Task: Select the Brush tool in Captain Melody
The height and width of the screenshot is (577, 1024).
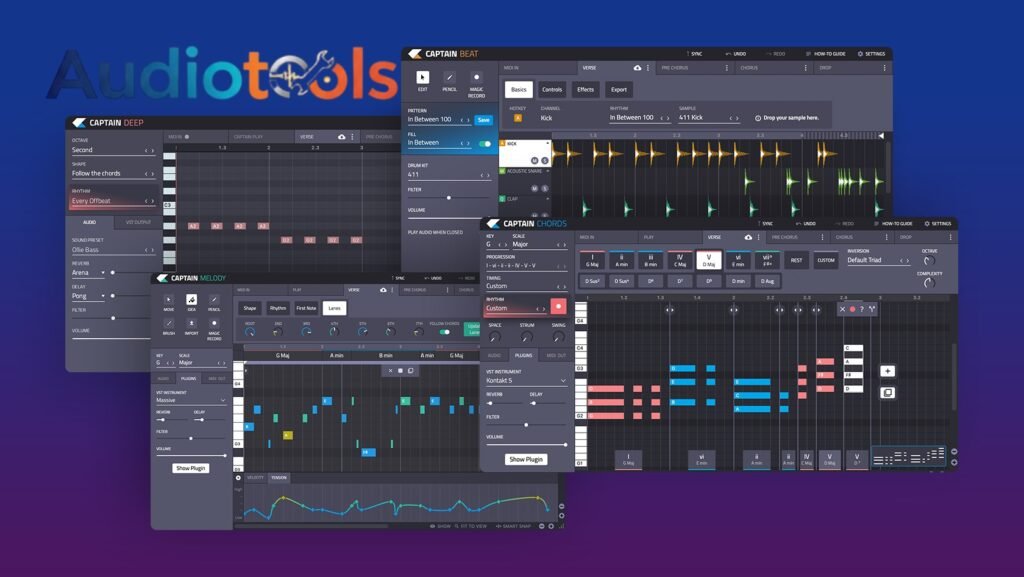Action: click(x=168, y=324)
